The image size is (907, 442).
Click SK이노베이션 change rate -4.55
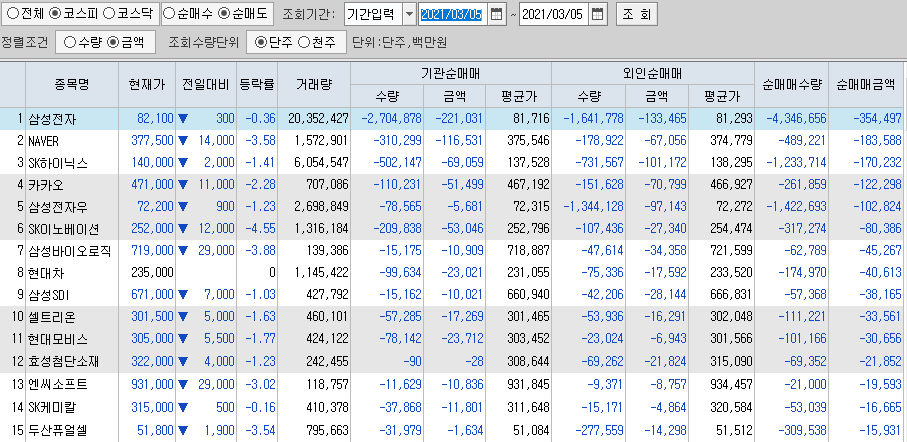coord(260,229)
